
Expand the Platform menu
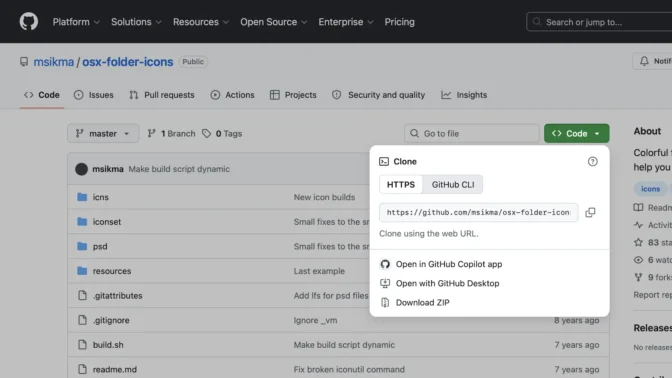click(76, 22)
